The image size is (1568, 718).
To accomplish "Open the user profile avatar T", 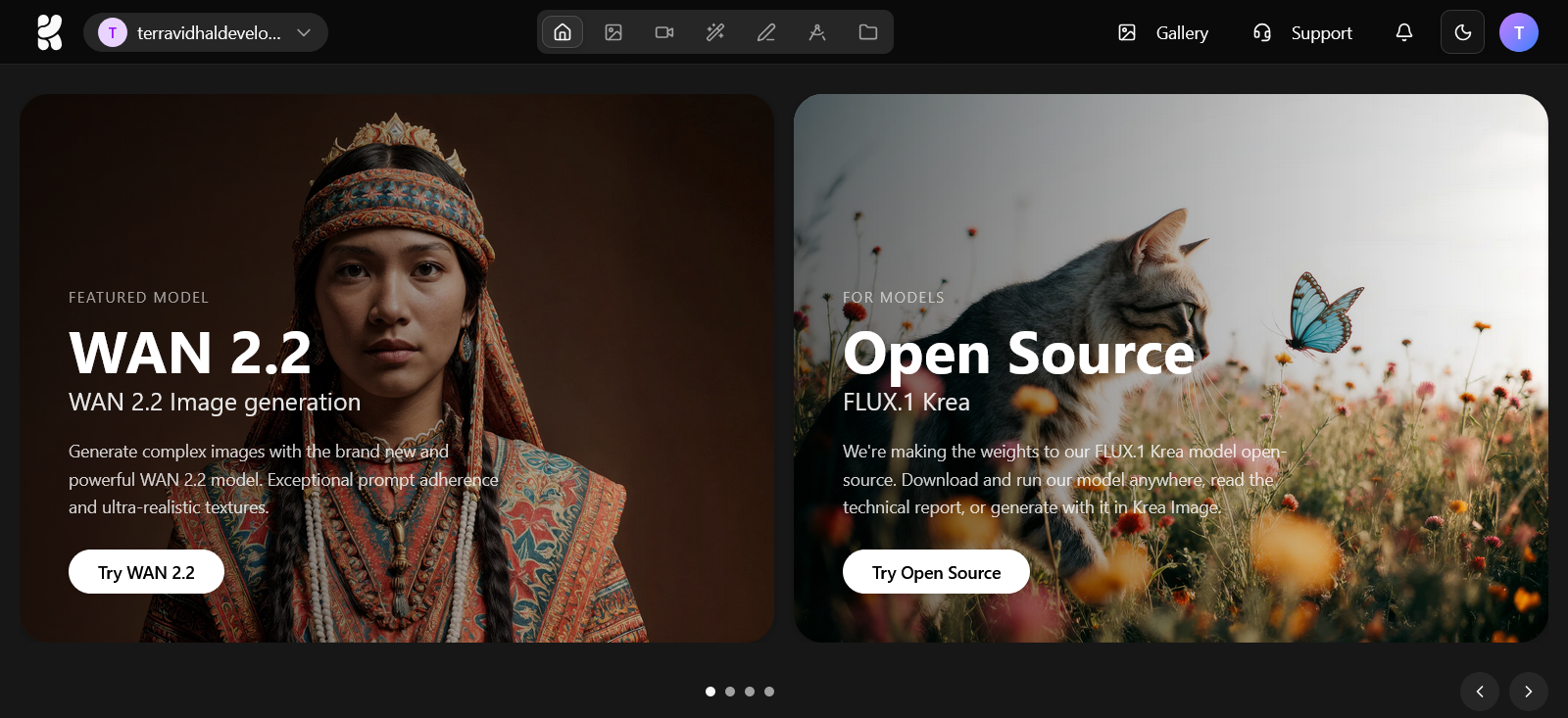I will (x=1519, y=32).
